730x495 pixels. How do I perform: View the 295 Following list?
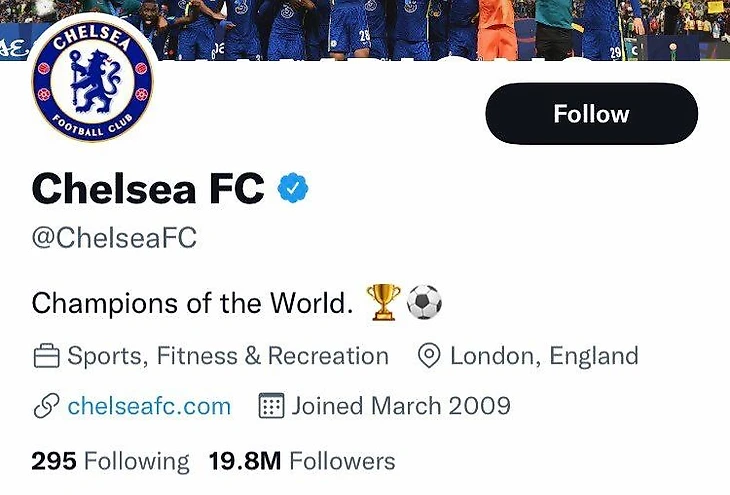[110, 461]
